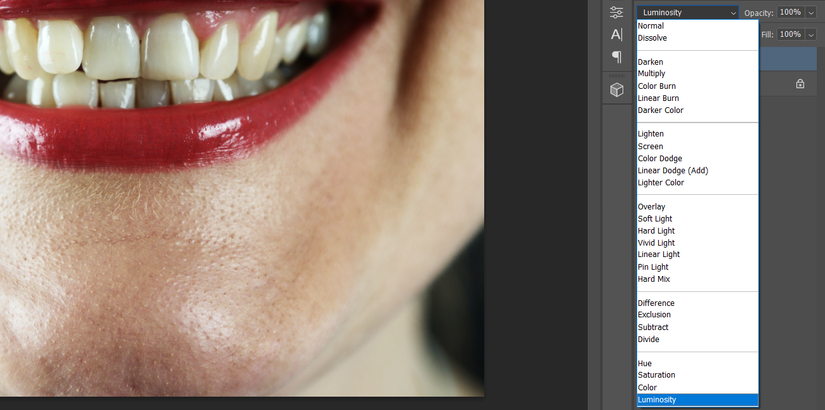Viewport: 825px width, 410px height.
Task: Expand the Fill slider arrow
Action: pyautogui.click(x=811, y=35)
